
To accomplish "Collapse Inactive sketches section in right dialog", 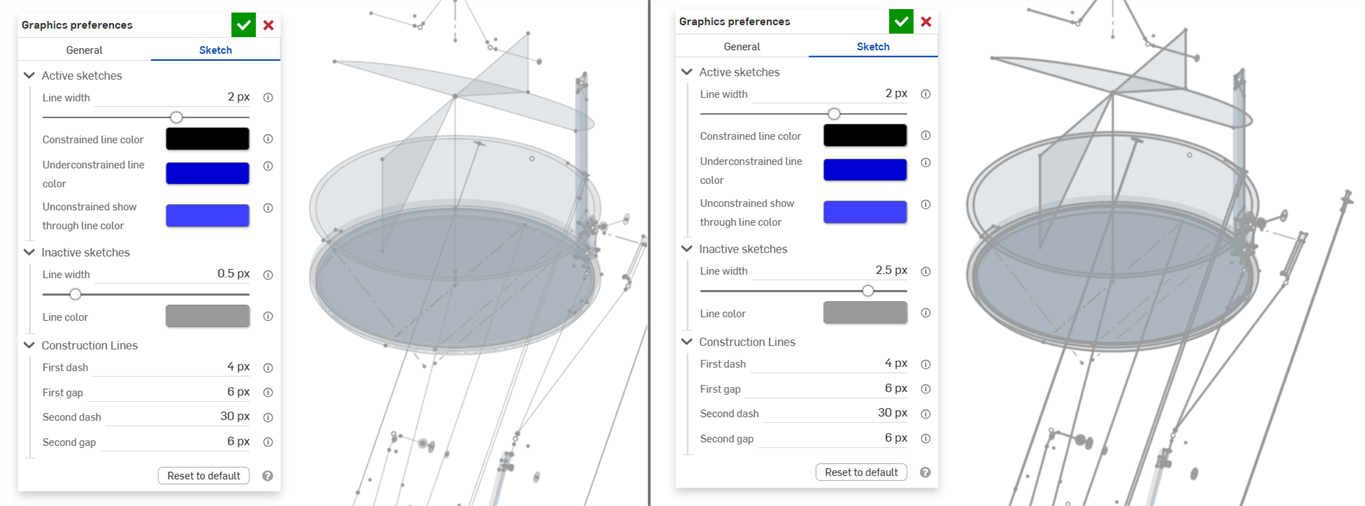I will 687,249.
